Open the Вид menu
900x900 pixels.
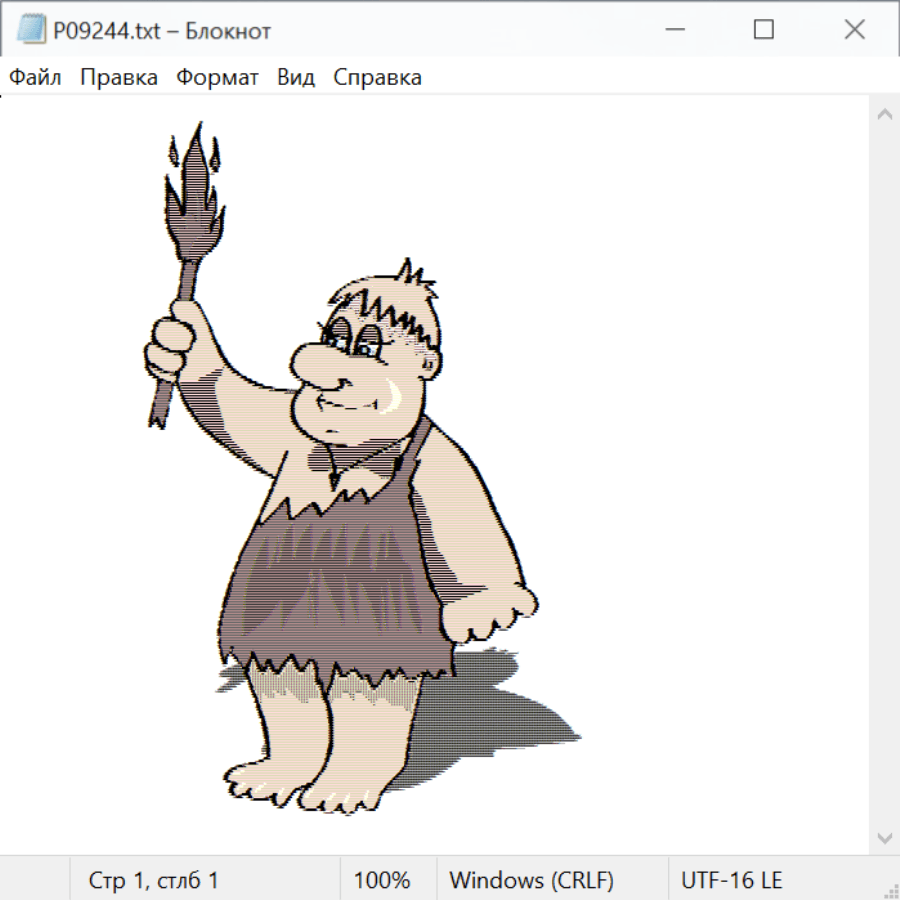[296, 78]
